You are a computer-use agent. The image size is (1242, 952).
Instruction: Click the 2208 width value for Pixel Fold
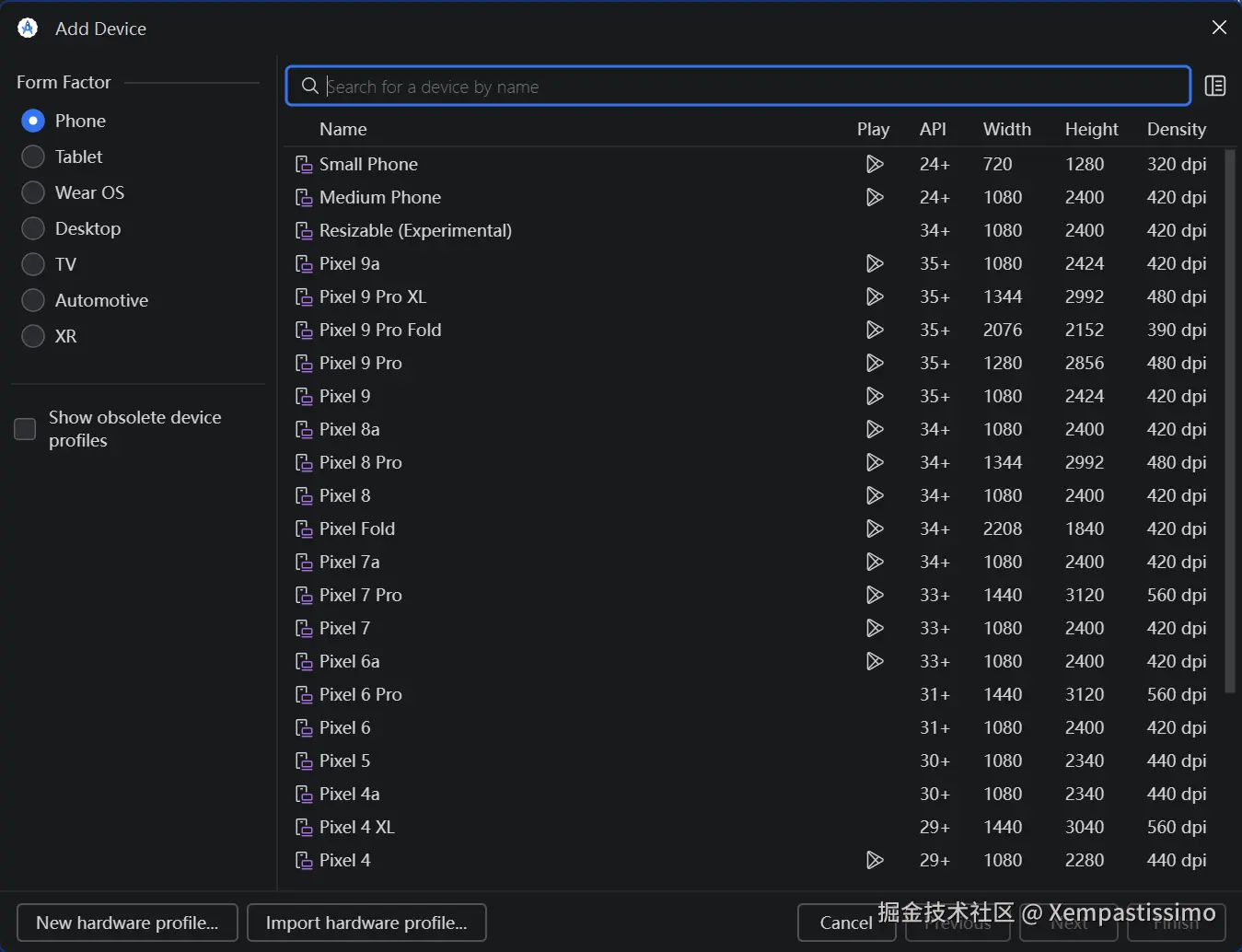click(x=1003, y=528)
